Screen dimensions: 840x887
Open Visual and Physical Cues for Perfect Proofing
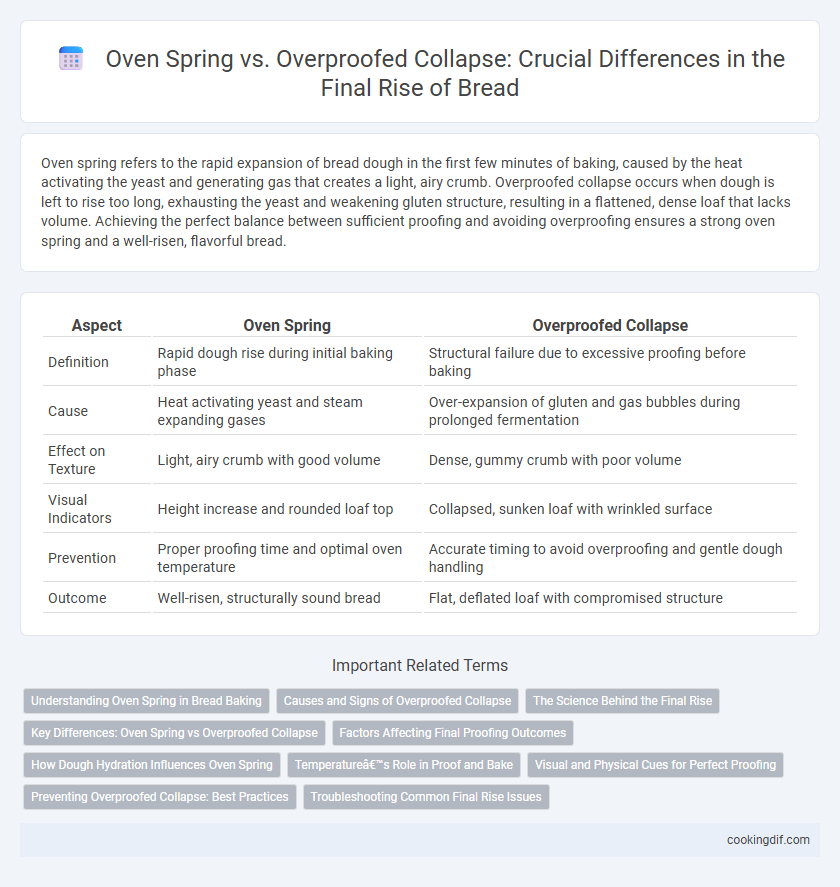655,765
